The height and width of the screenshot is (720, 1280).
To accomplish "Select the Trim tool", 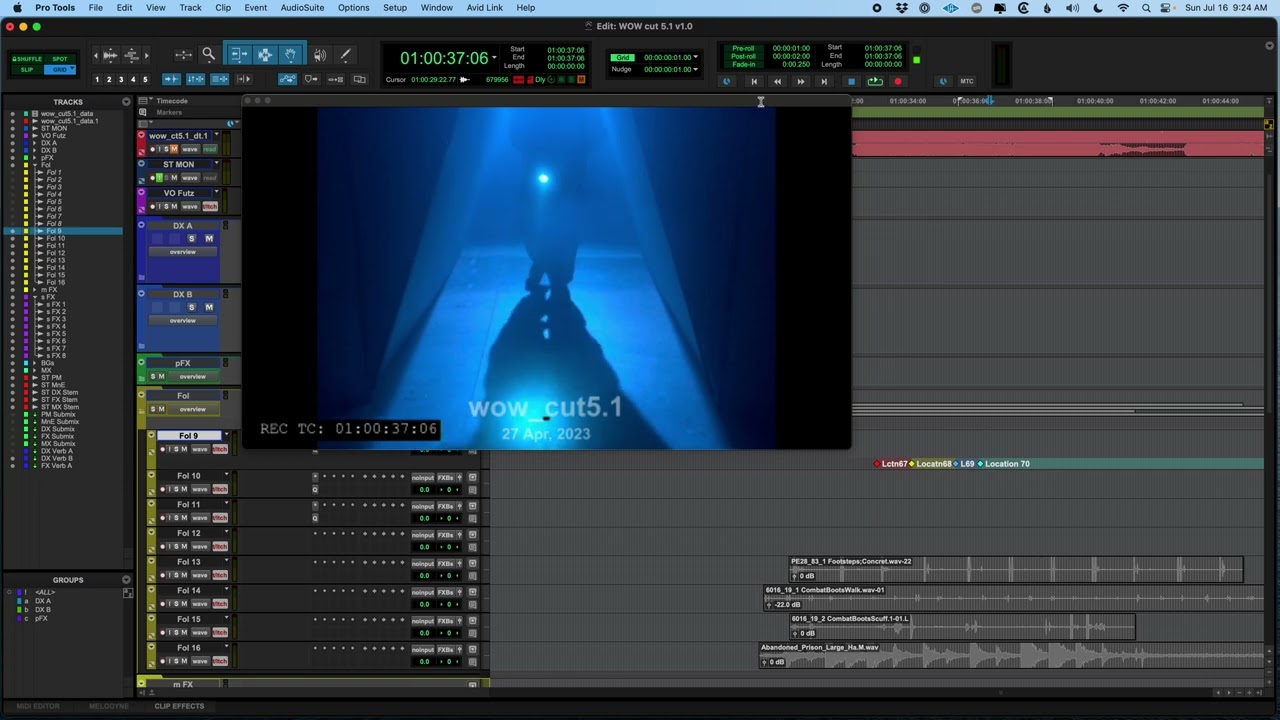I will pos(239,55).
